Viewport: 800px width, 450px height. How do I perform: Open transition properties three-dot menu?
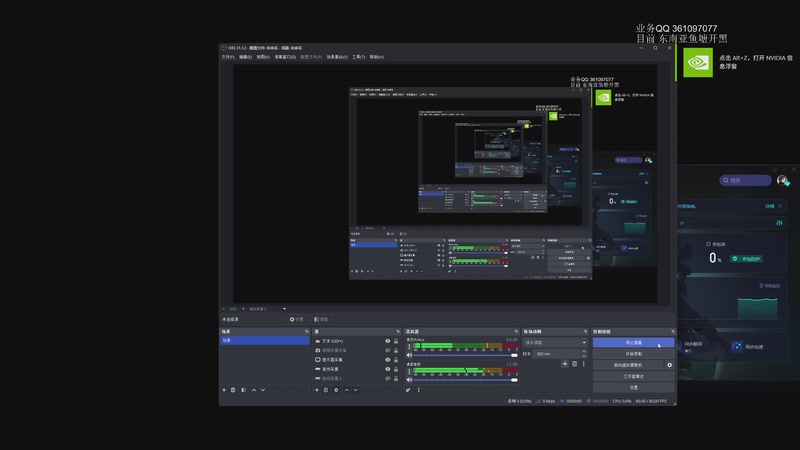584,364
